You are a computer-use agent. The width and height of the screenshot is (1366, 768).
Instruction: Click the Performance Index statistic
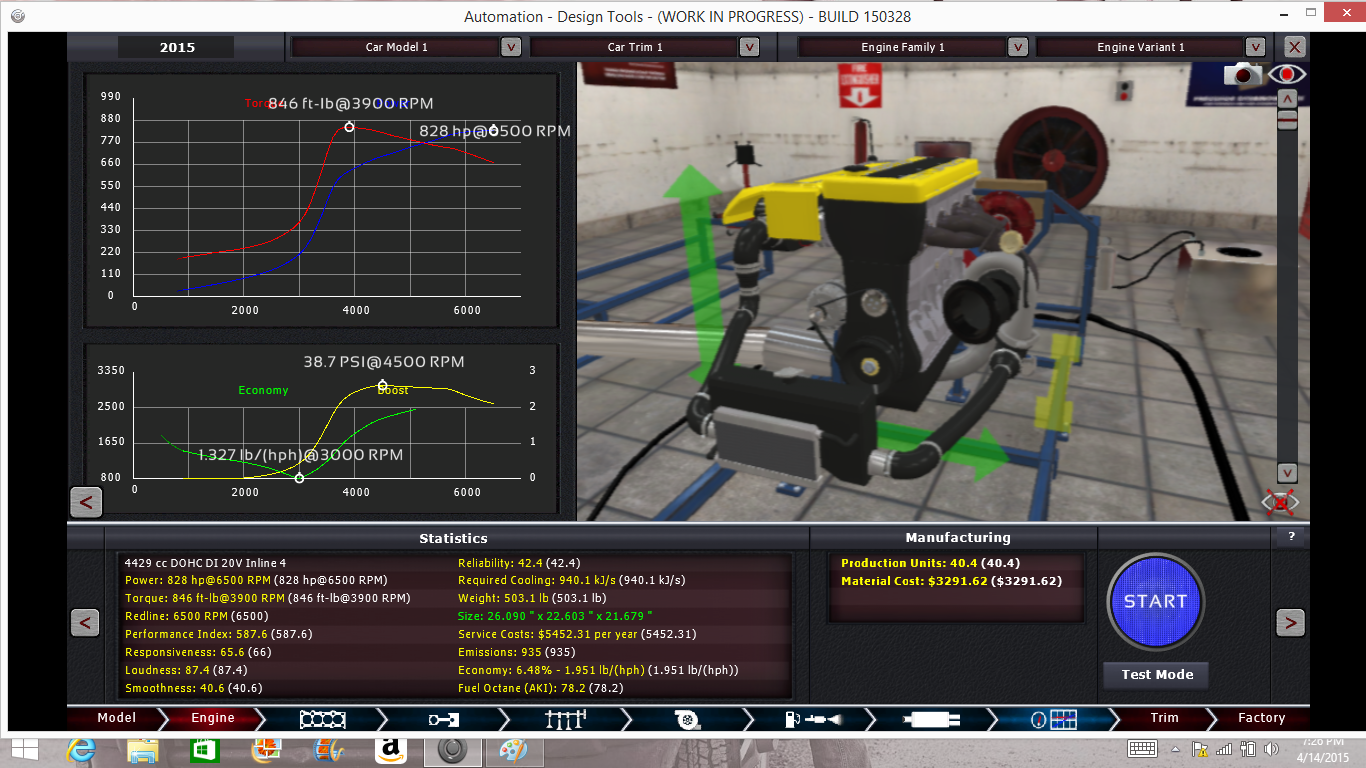218,634
